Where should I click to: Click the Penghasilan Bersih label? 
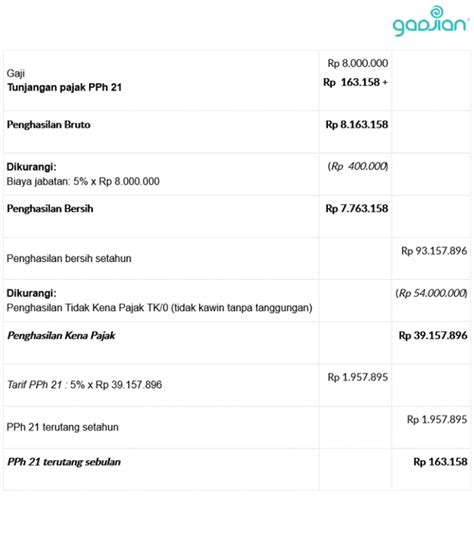point(50,209)
